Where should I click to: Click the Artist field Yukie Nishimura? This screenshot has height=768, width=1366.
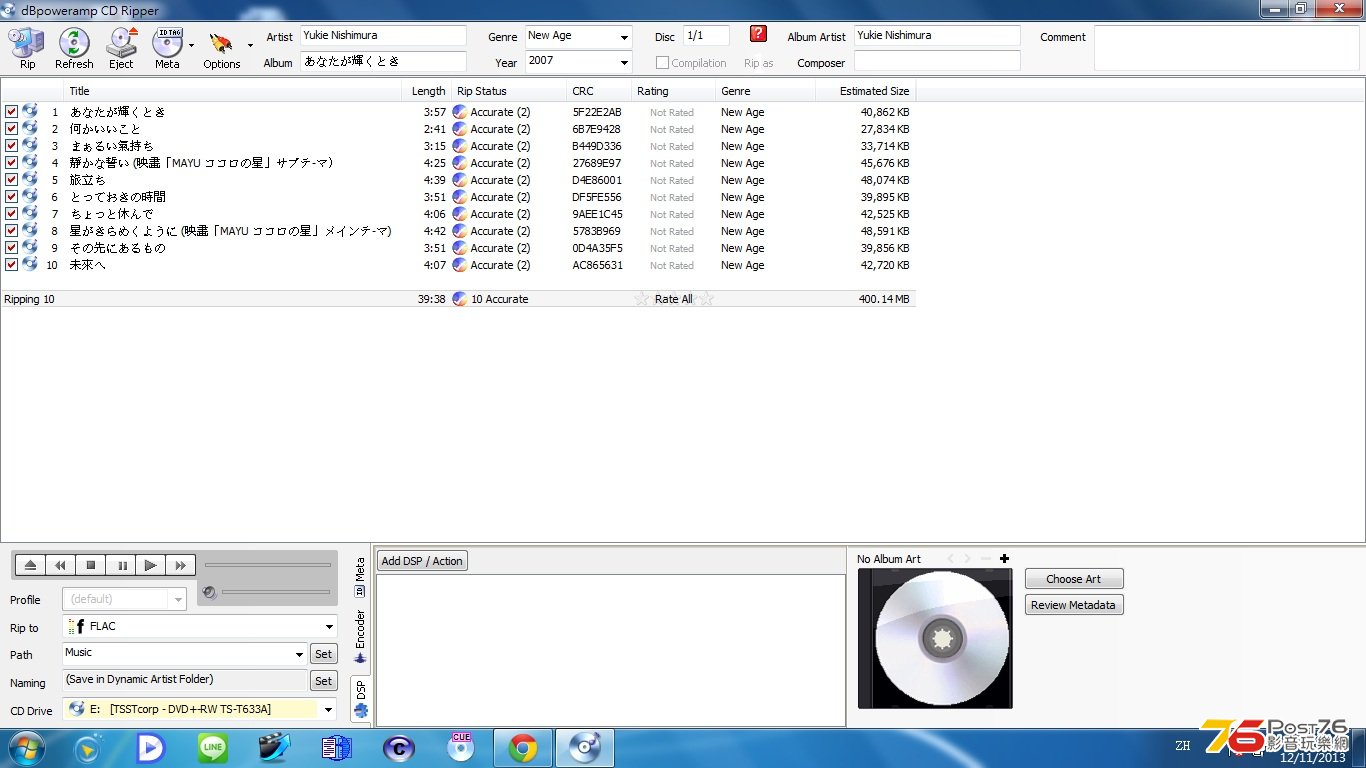click(383, 36)
